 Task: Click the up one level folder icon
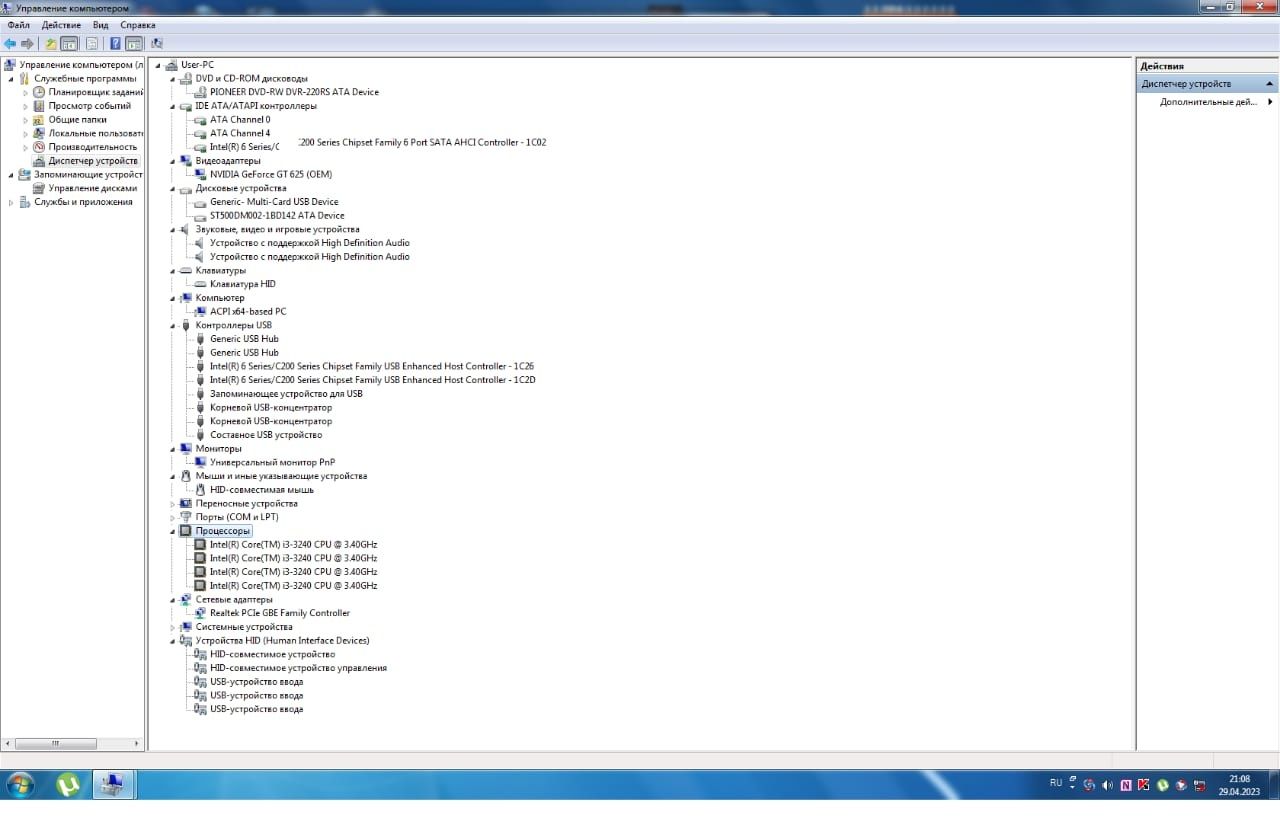click(51, 44)
